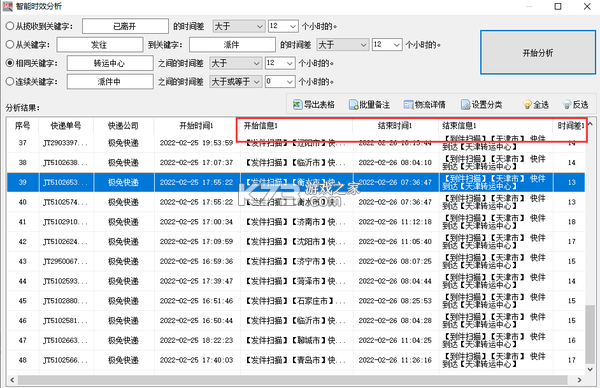Select highlighted row 39 JT5102653
The height and width of the screenshot is (388, 600).
click(x=65, y=182)
